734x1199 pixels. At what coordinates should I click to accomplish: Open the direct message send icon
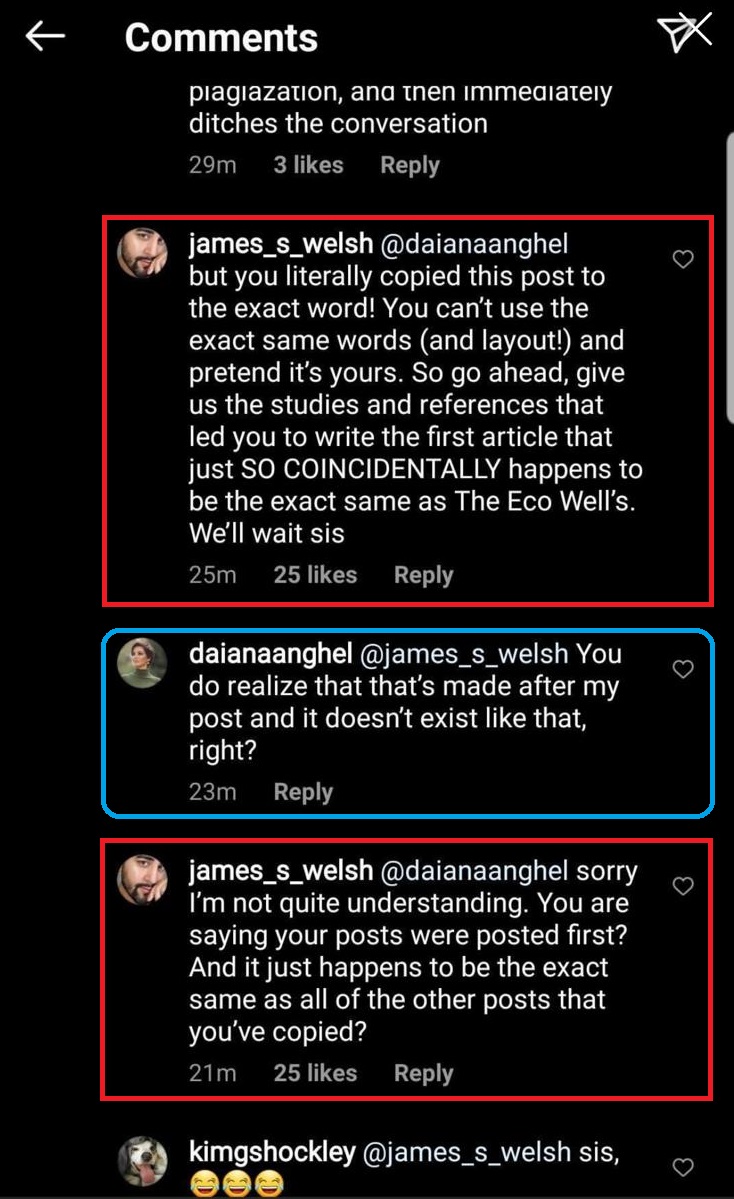(x=685, y=33)
